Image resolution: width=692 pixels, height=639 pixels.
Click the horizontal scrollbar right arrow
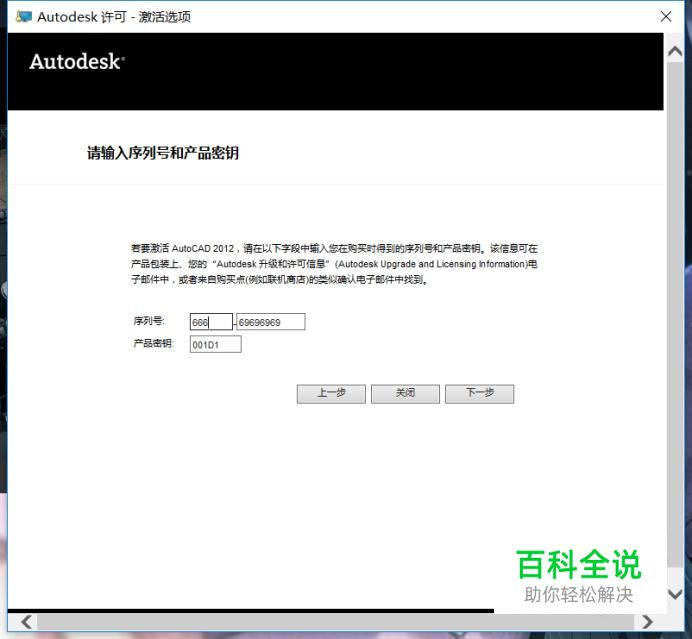(x=647, y=622)
